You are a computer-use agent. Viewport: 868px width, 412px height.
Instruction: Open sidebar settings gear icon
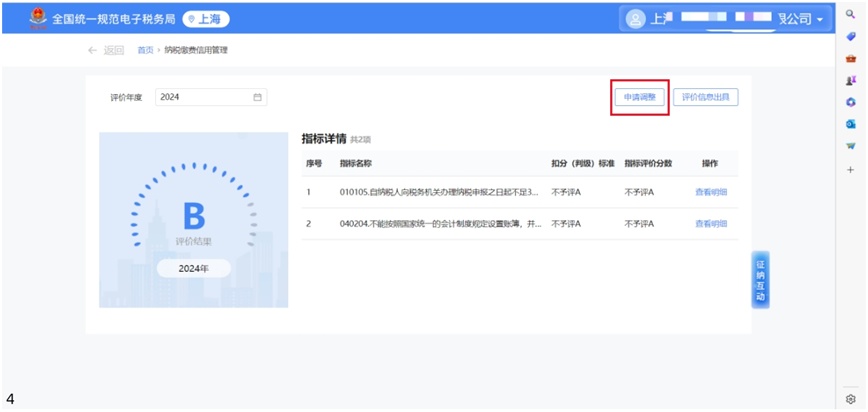click(851, 399)
